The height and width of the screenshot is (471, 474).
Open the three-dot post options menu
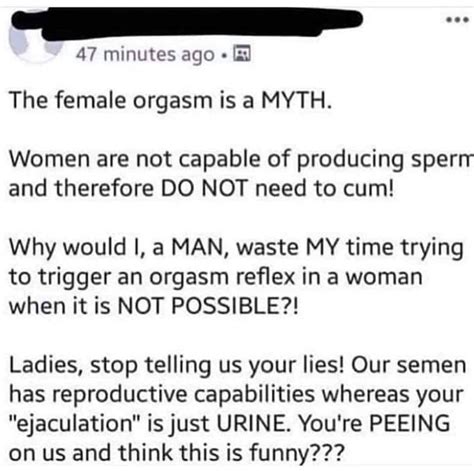(457, 20)
